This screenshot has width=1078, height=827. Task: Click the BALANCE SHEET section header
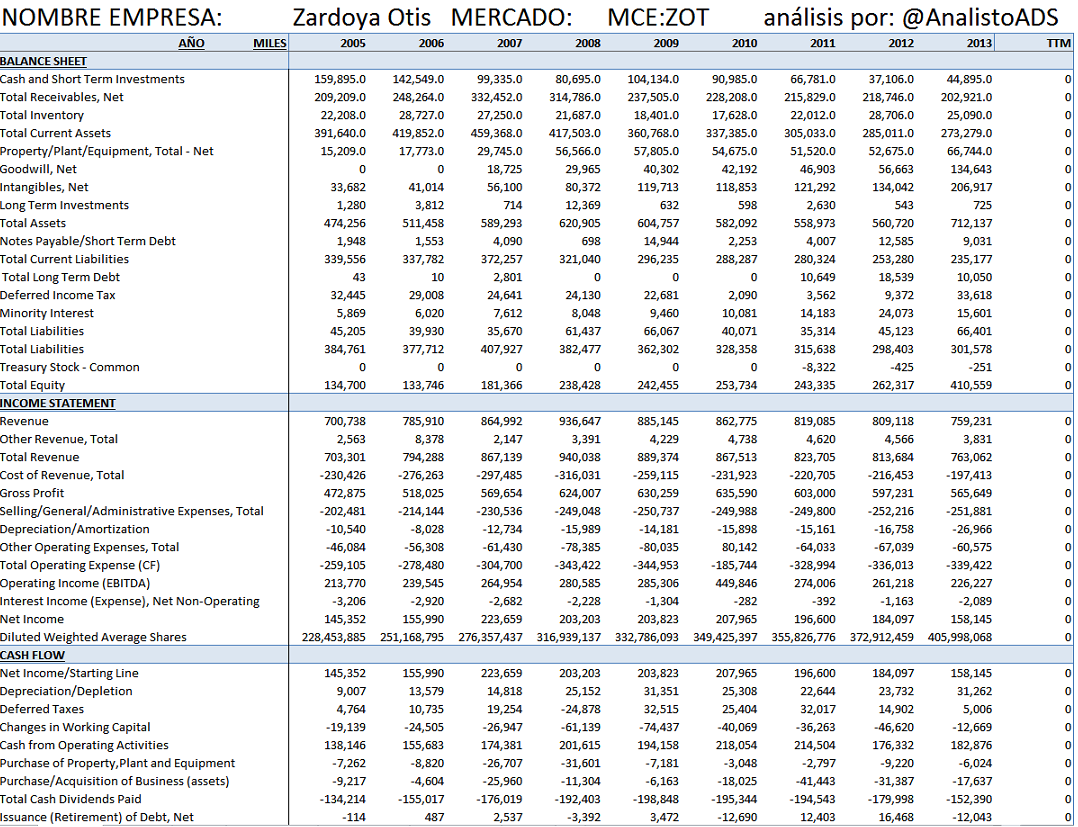pos(43,61)
